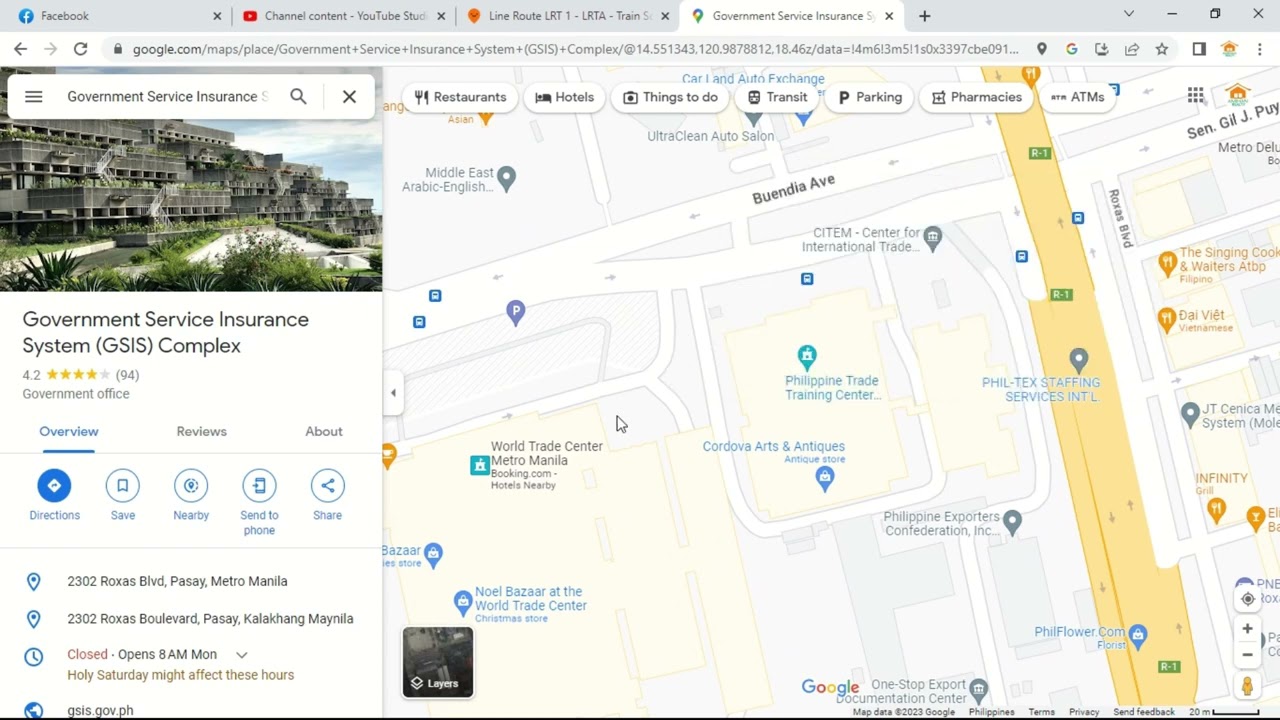Go back with the browser arrow
Image resolution: width=1280 pixels, height=720 pixels.
pyautogui.click(x=20, y=49)
